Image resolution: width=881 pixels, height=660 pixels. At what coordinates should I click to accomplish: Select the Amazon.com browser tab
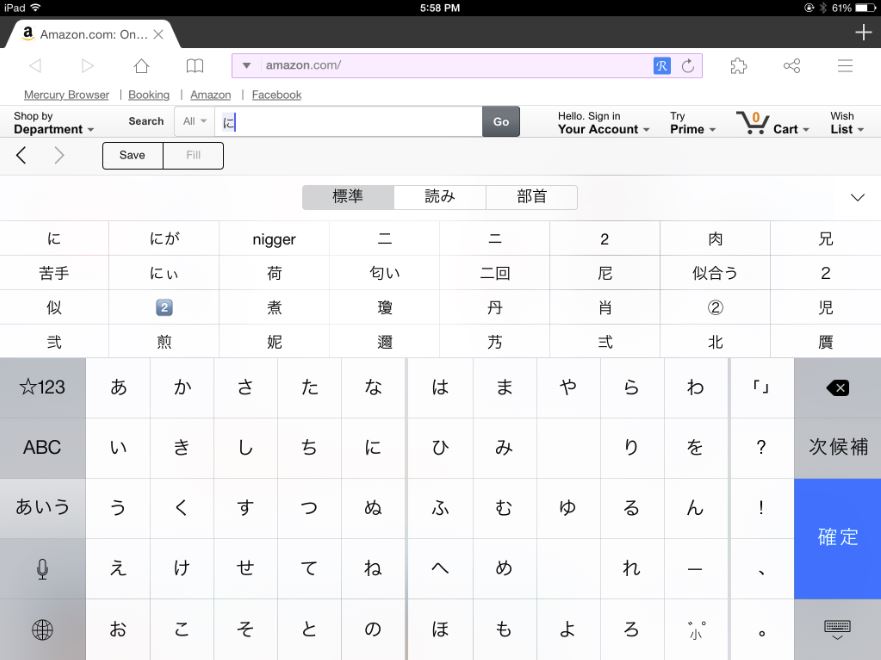coord(93,34)
